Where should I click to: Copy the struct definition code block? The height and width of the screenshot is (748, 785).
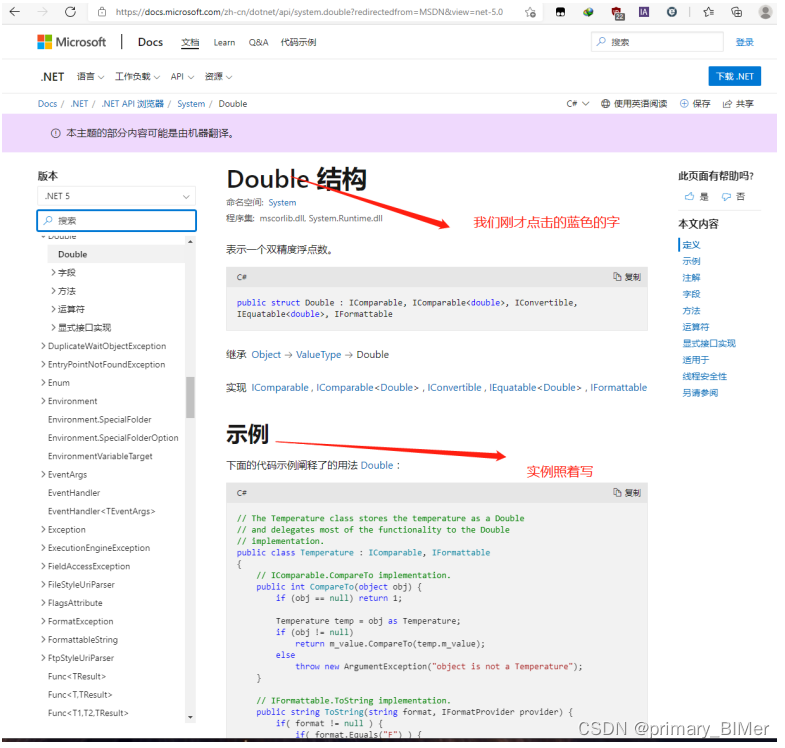tap(627, 277)
